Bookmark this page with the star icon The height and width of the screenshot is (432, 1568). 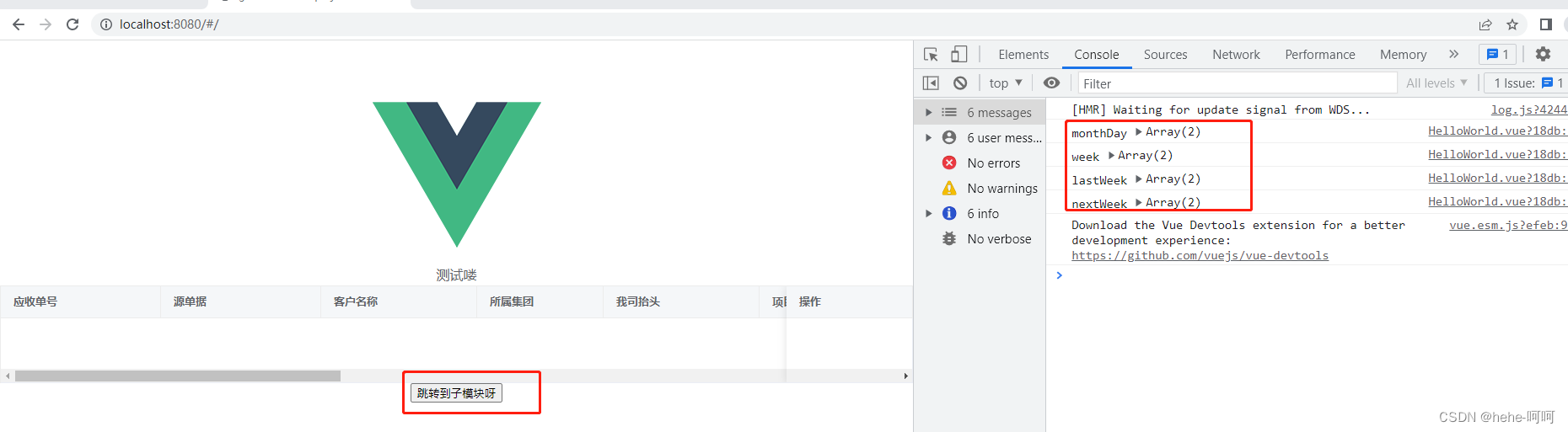click(1512, 24)
